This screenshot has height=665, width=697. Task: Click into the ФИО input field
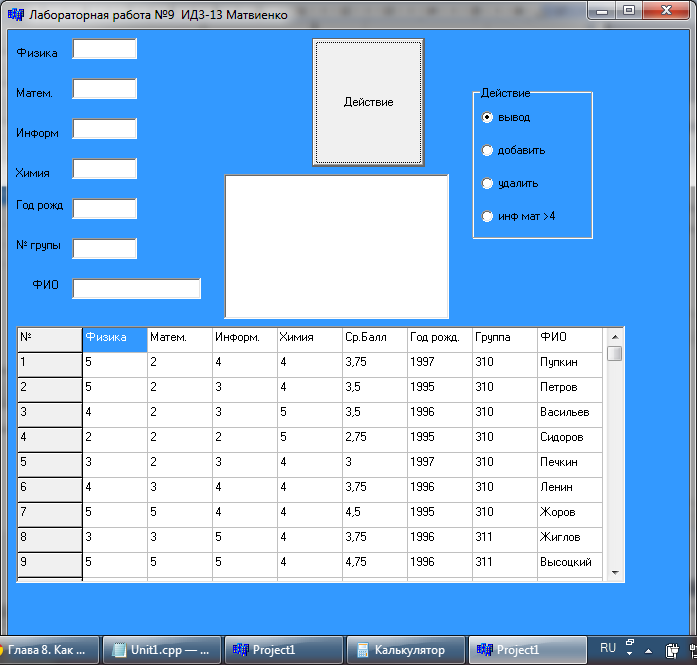[136, 289]
